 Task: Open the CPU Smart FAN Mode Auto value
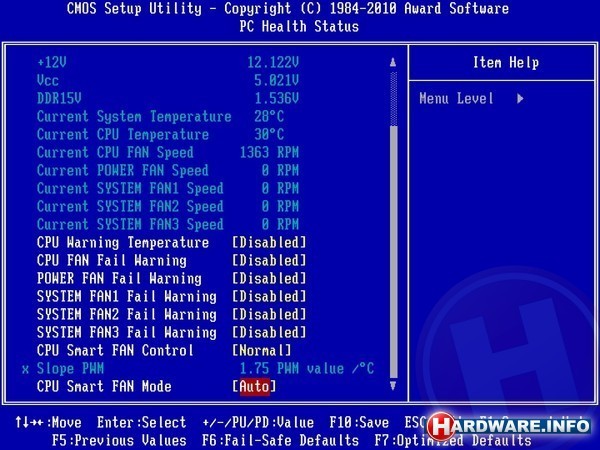(x=254, y=386)
